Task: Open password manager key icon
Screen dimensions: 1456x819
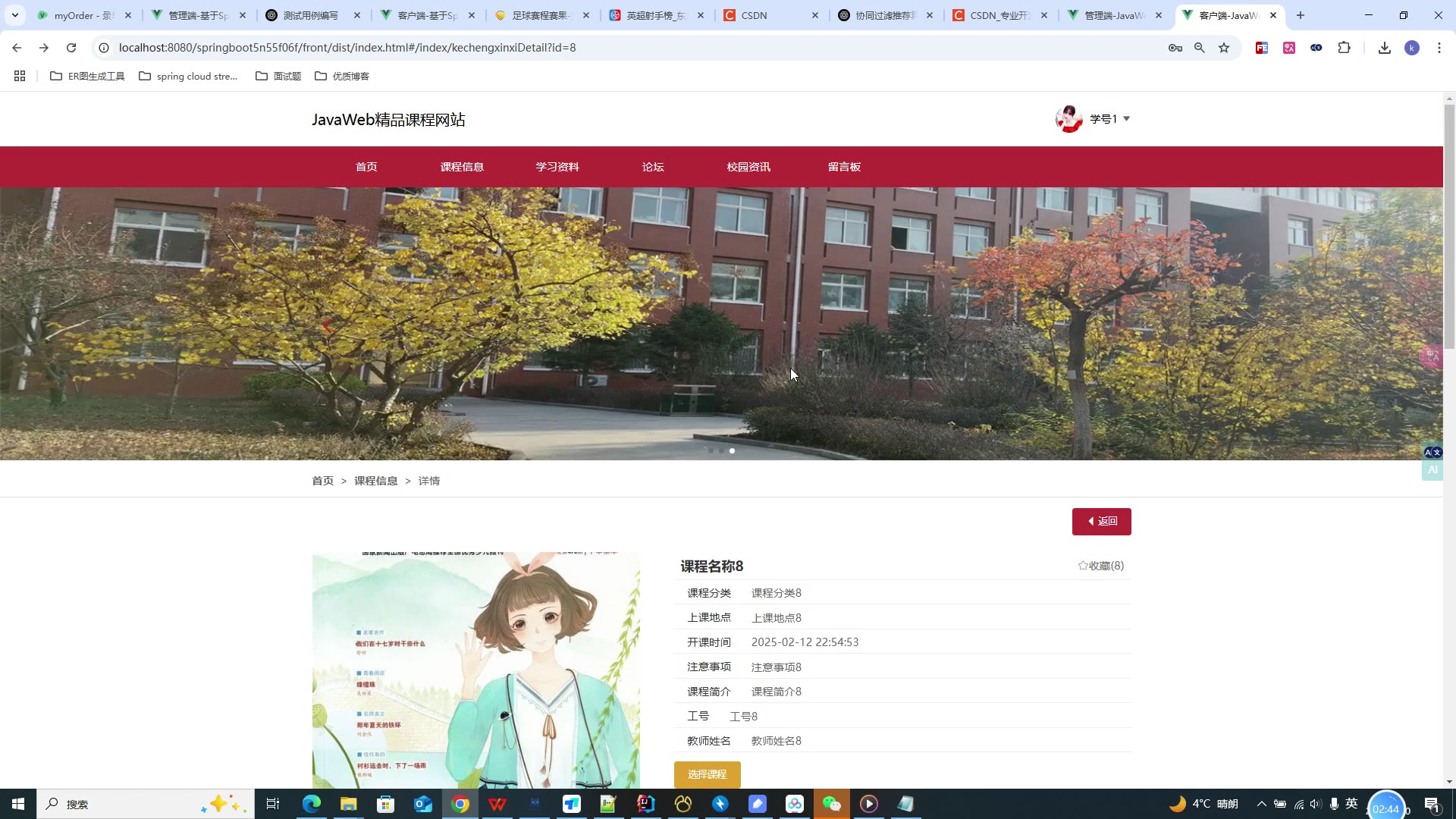Action: click(x=1175, y=48)
